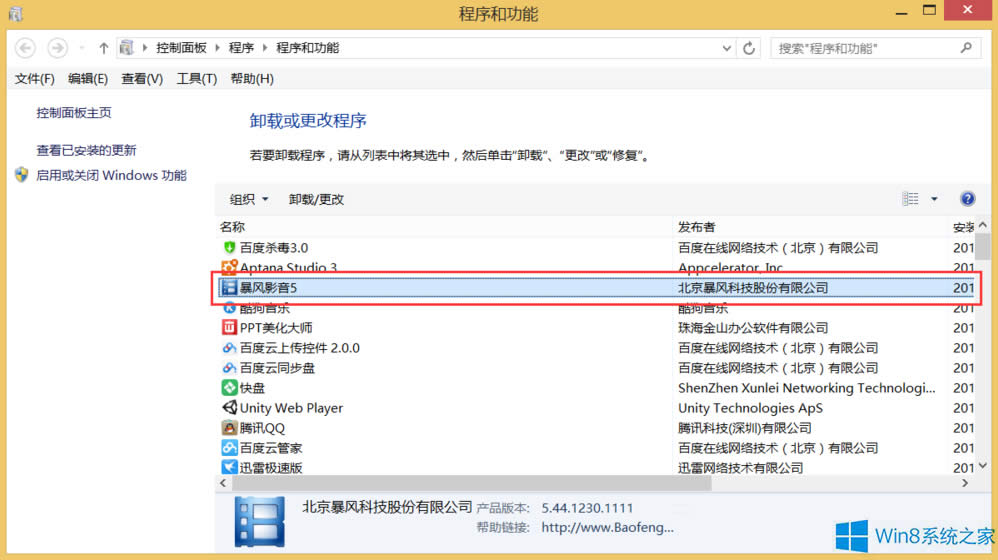This screenshot has width=998, height=560.
Task: Select the 百度云同步盘 row
Action: (596, 368)
